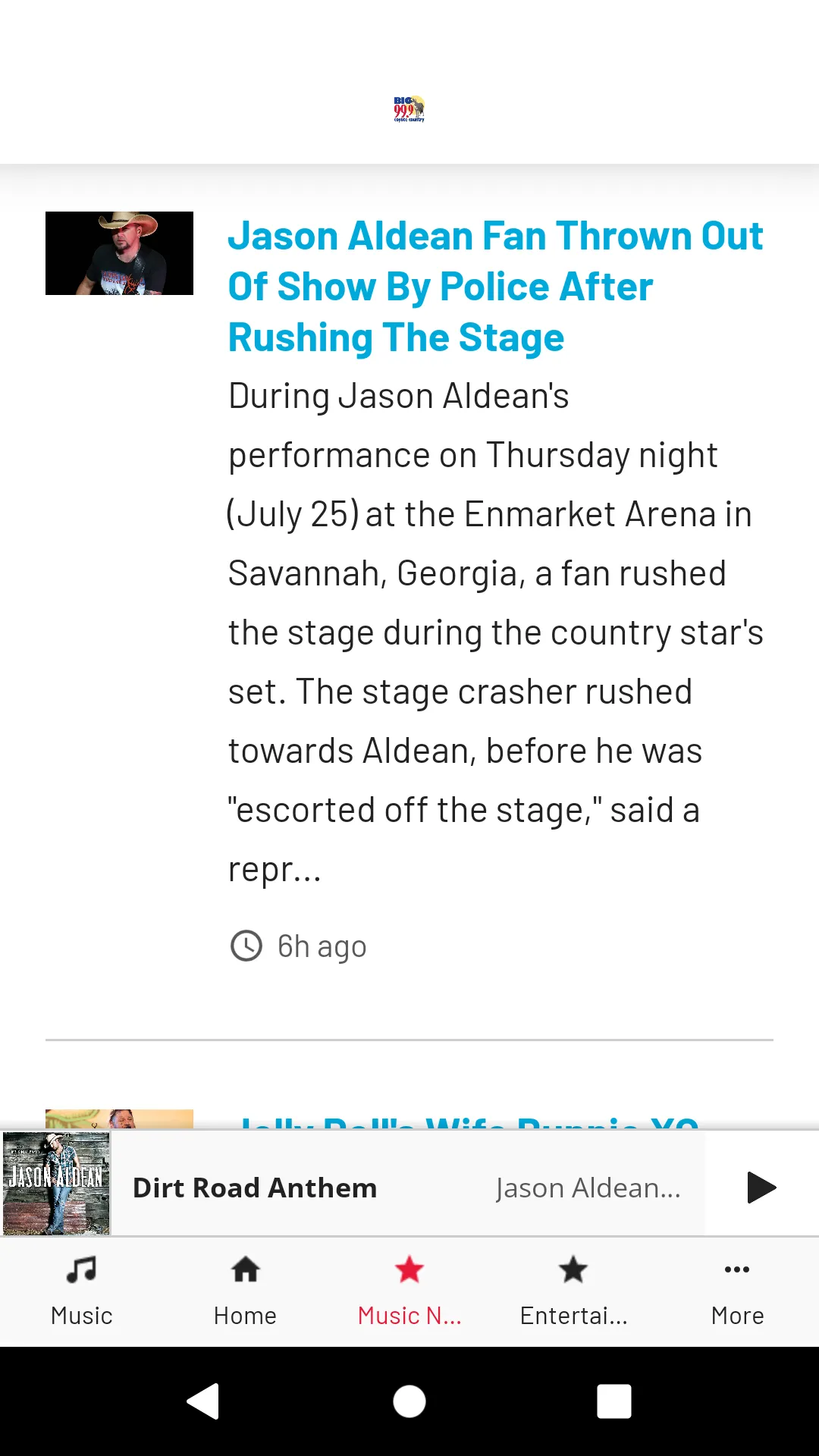The width and height of the screenshot is (819, 1456).
Task: Tap Android back navigation button
Action: (203, 1401)
